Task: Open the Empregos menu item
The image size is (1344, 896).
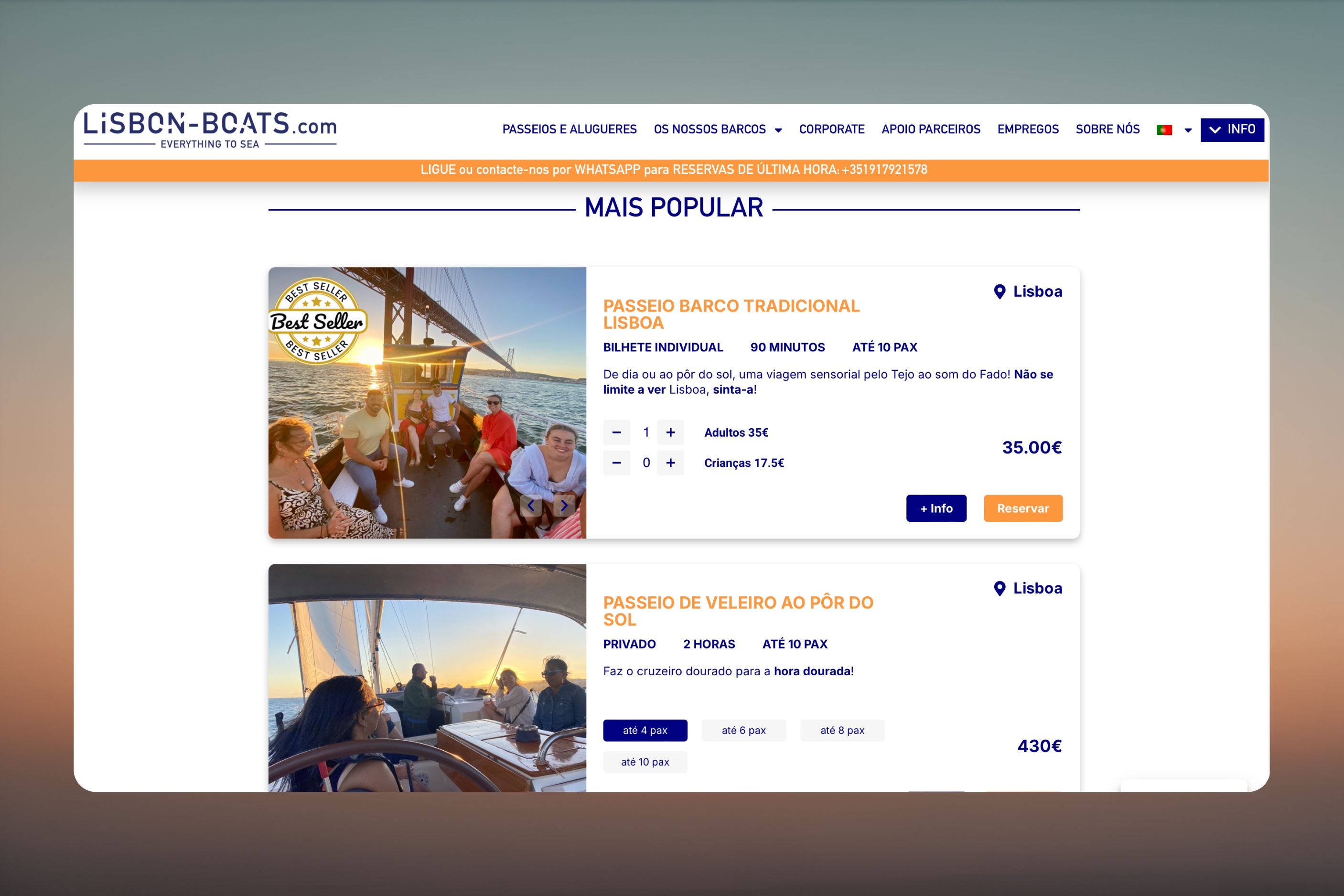Action: [x=1028, y=130]
